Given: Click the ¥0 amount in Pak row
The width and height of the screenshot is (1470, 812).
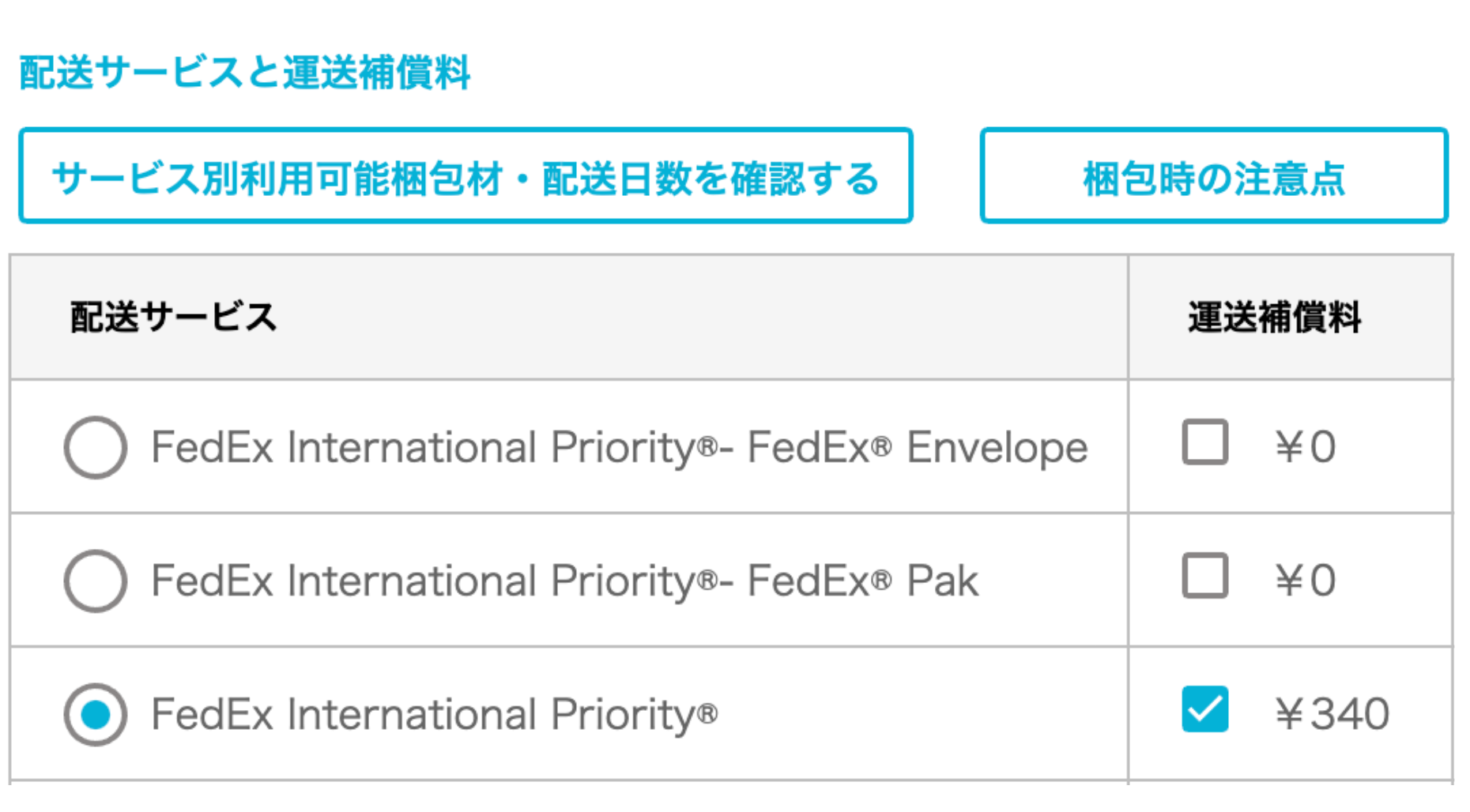Looking at the screenshot, I should (x=1306, y=581).
